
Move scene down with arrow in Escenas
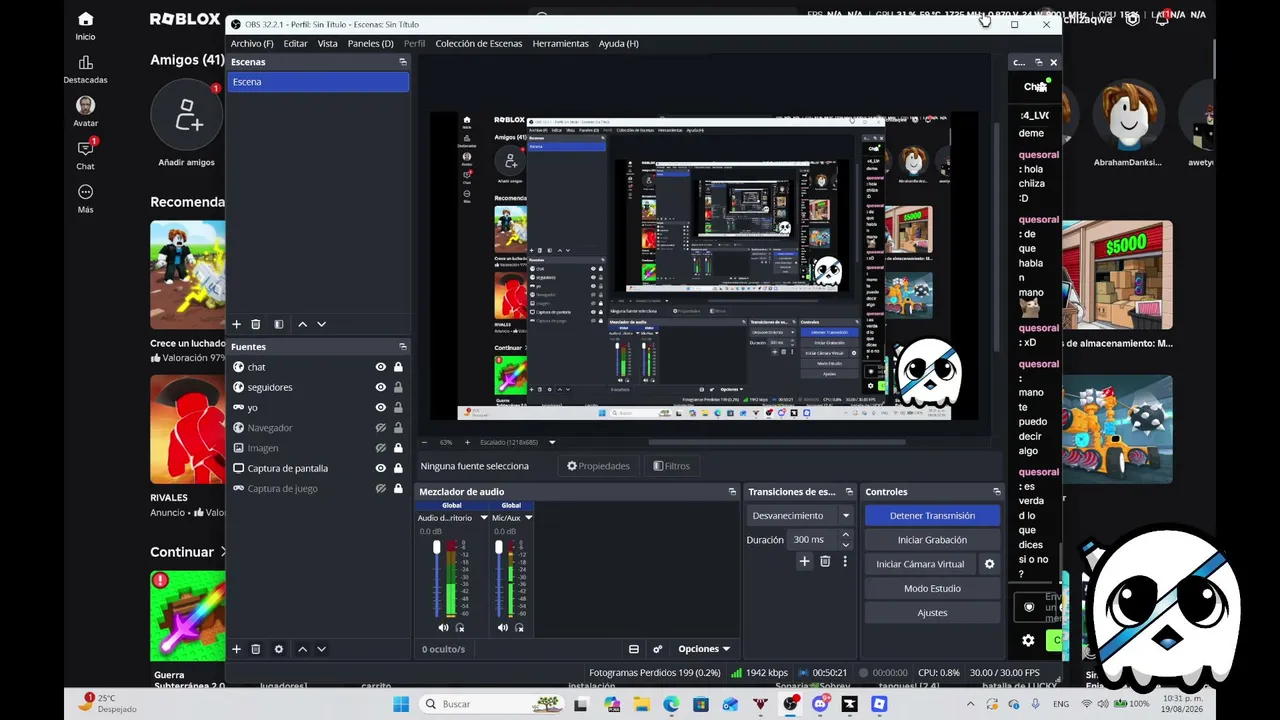point(321,324)
